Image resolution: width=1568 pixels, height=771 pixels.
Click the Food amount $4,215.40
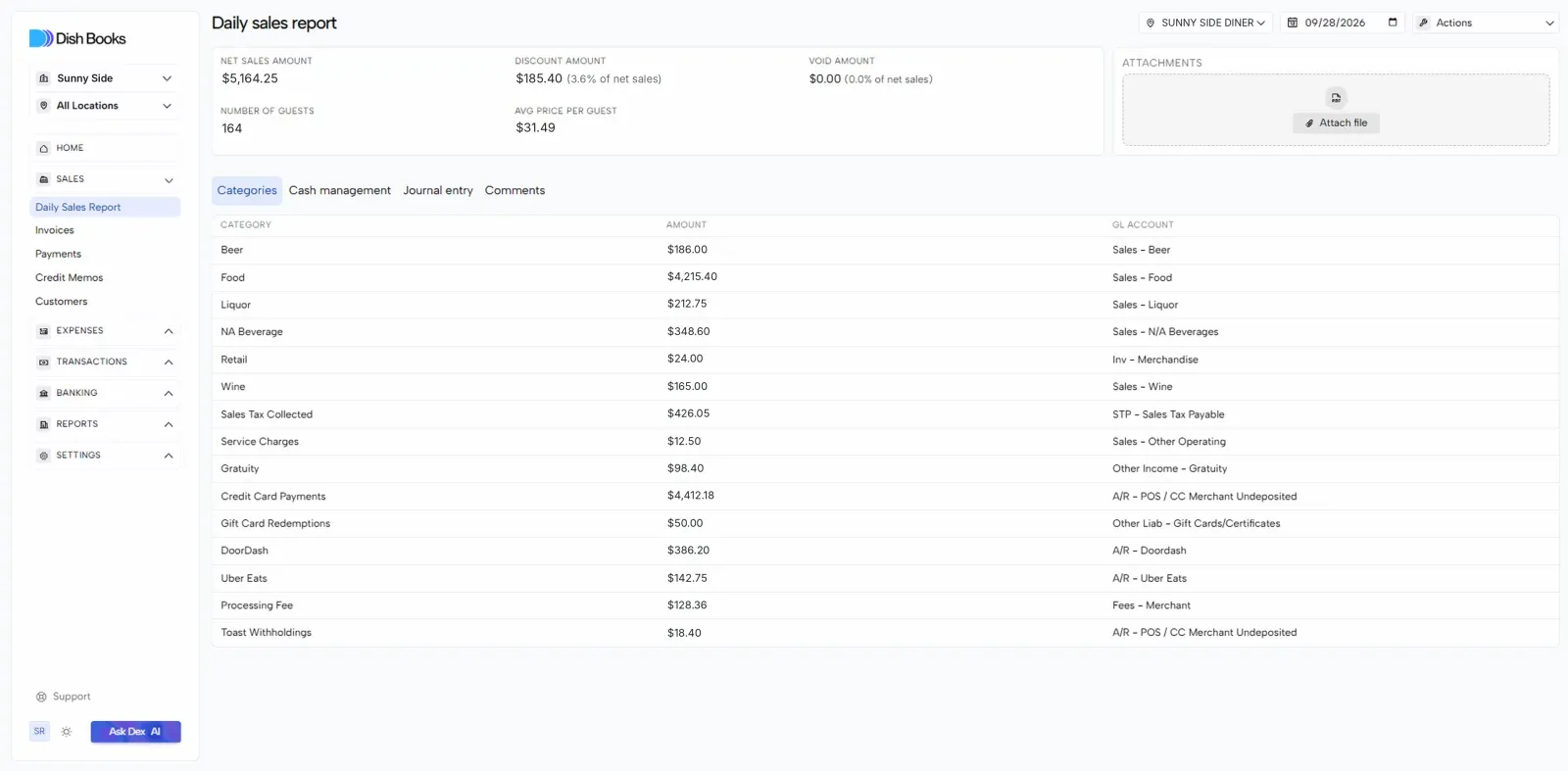point(692,277)
